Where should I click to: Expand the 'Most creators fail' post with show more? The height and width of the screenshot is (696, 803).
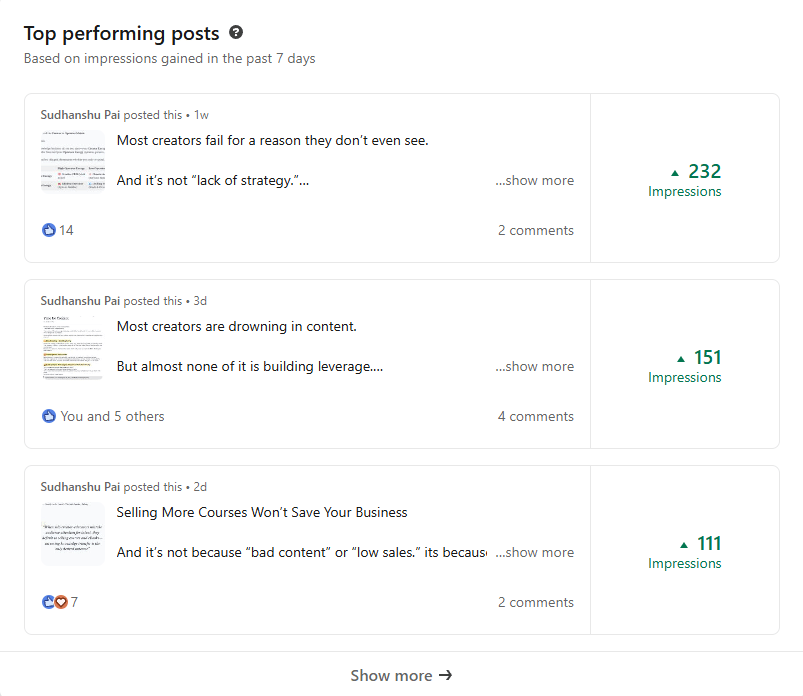(535, 181)
